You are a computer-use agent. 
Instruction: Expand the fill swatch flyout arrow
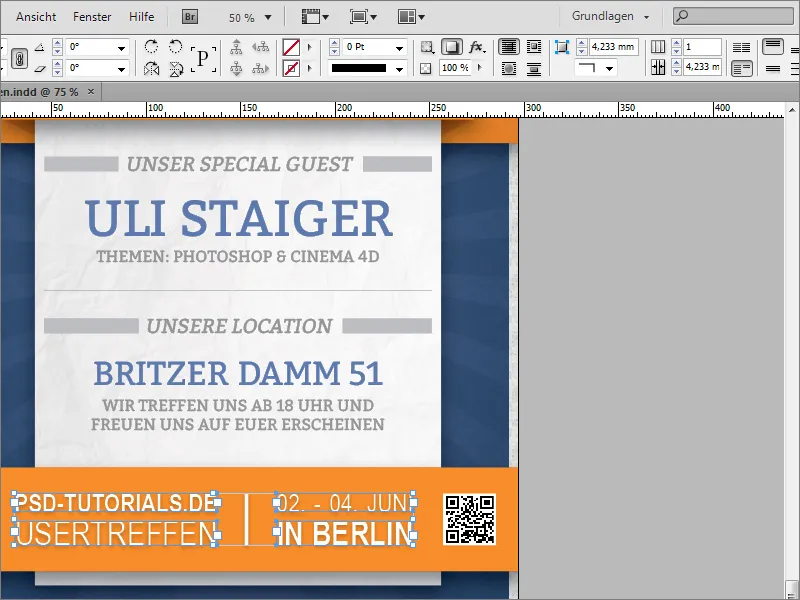[x=309, y=47]
